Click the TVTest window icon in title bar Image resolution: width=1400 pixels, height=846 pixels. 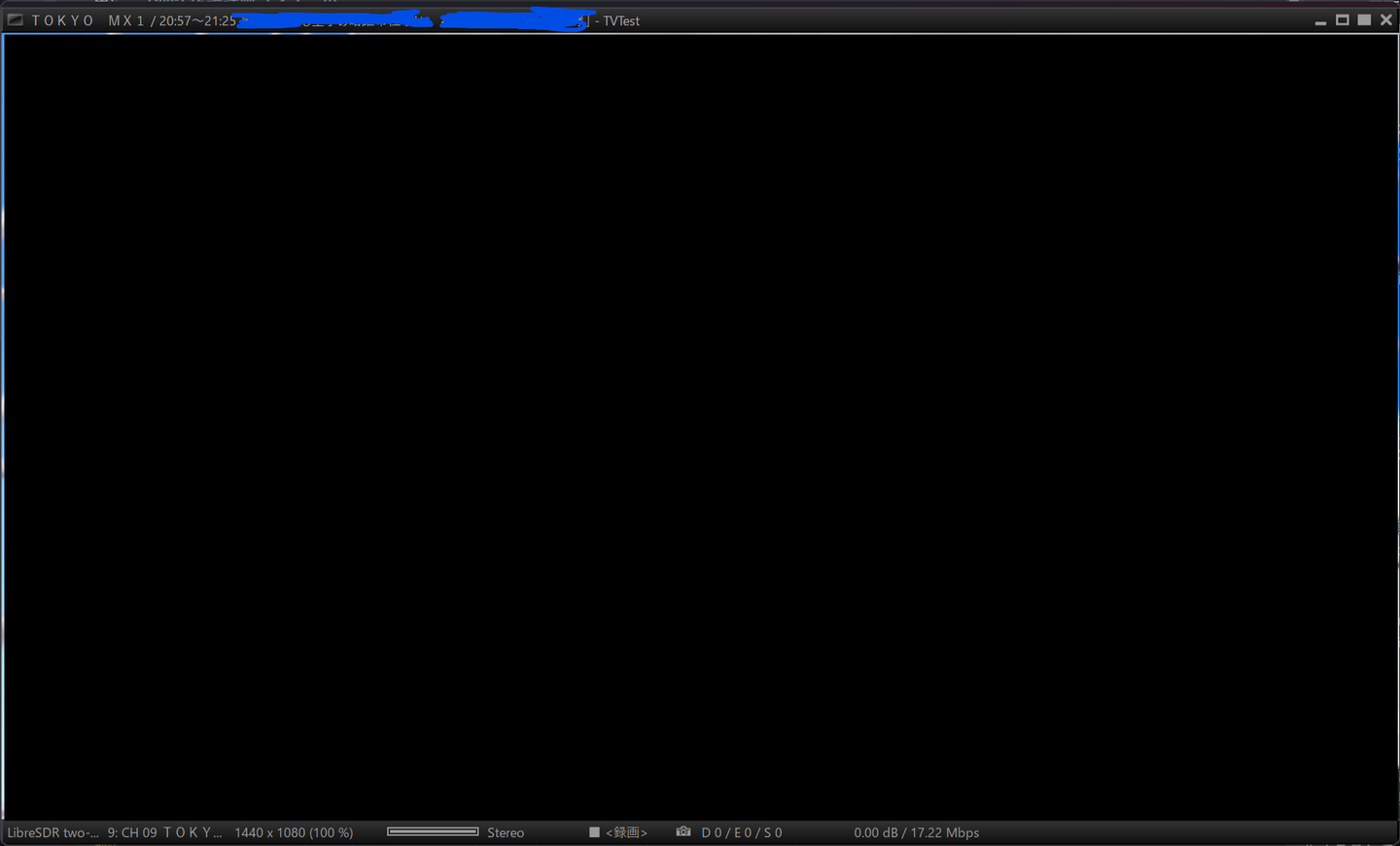(x=16, y=19)
